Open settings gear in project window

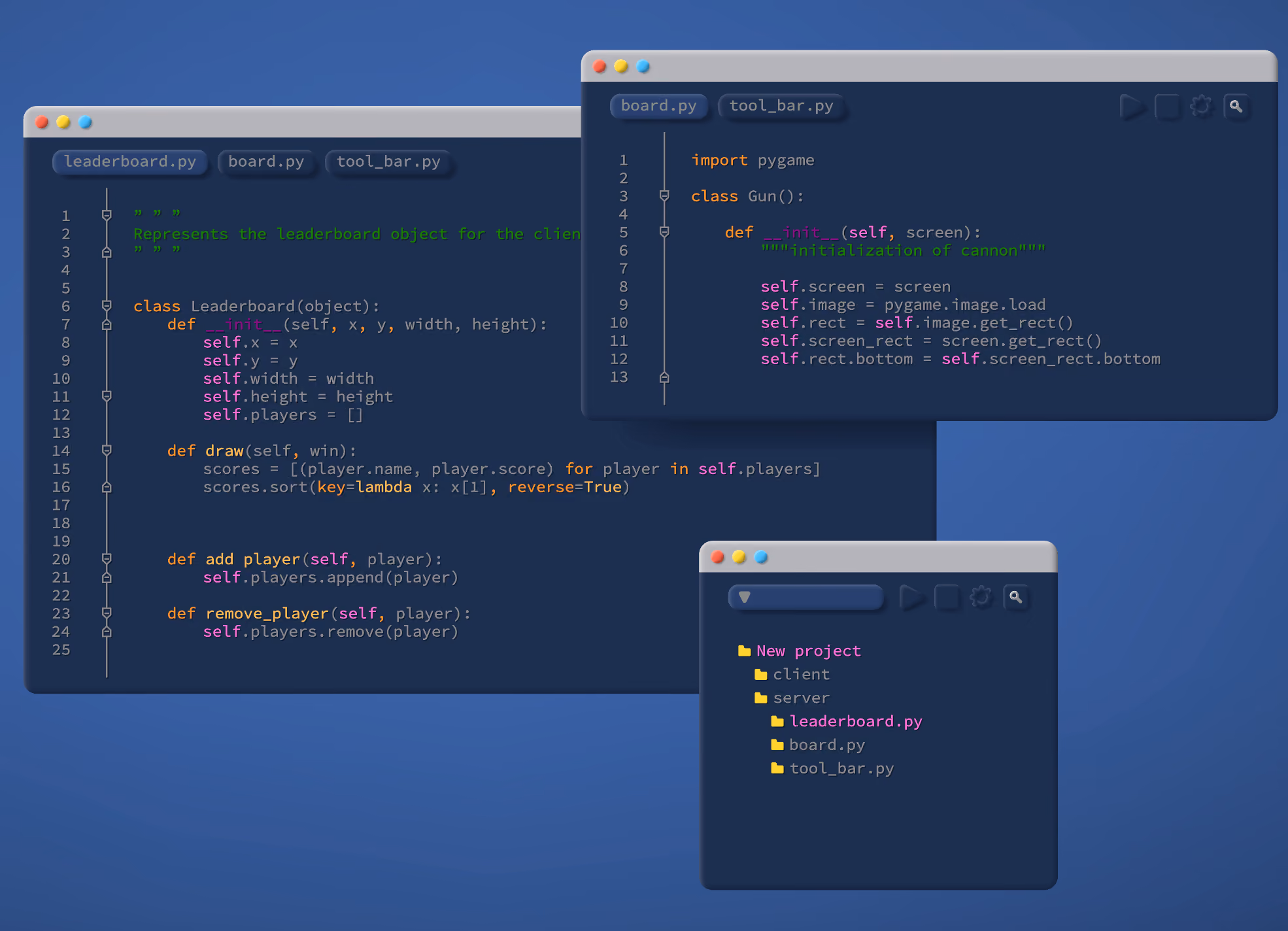[981, 597]
